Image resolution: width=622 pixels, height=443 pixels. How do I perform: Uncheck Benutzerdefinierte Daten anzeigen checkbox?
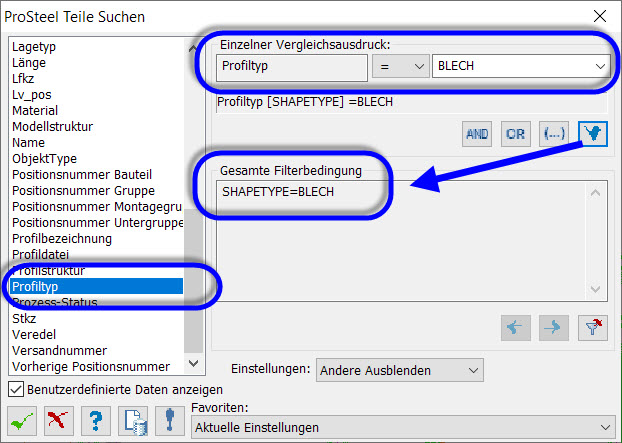tap(16, 389)
